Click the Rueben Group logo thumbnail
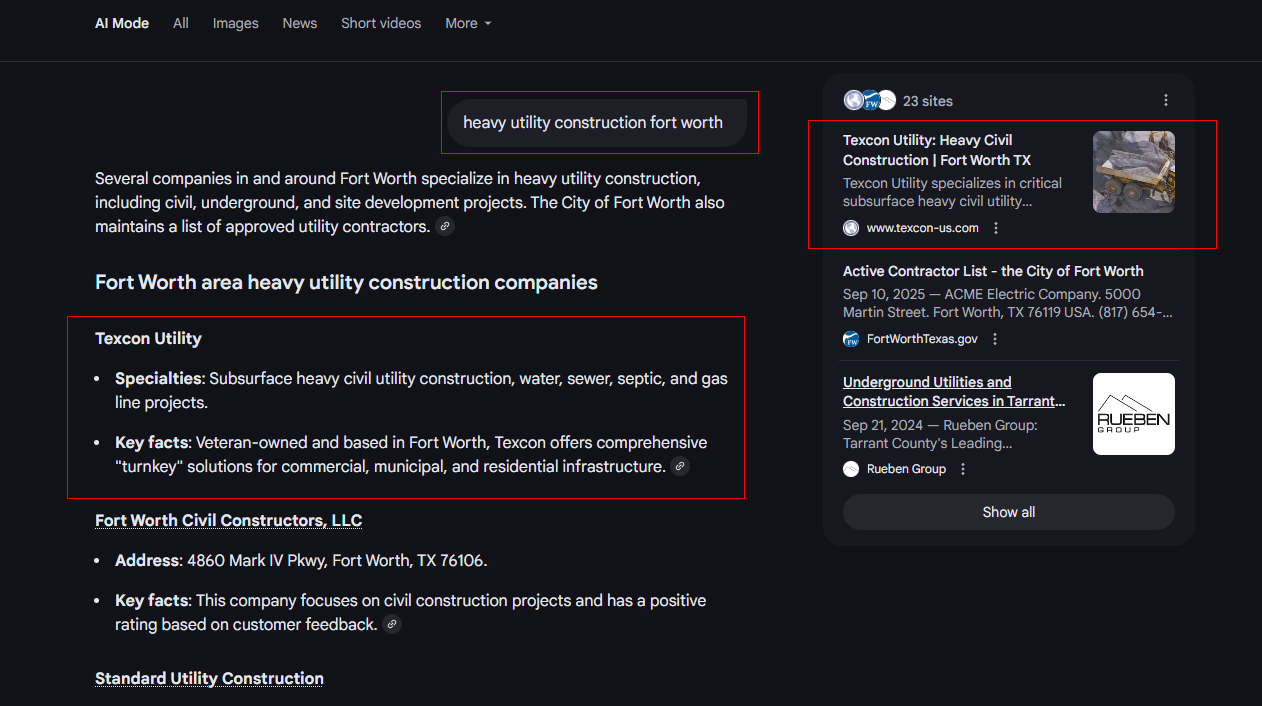 (1133, 414)
